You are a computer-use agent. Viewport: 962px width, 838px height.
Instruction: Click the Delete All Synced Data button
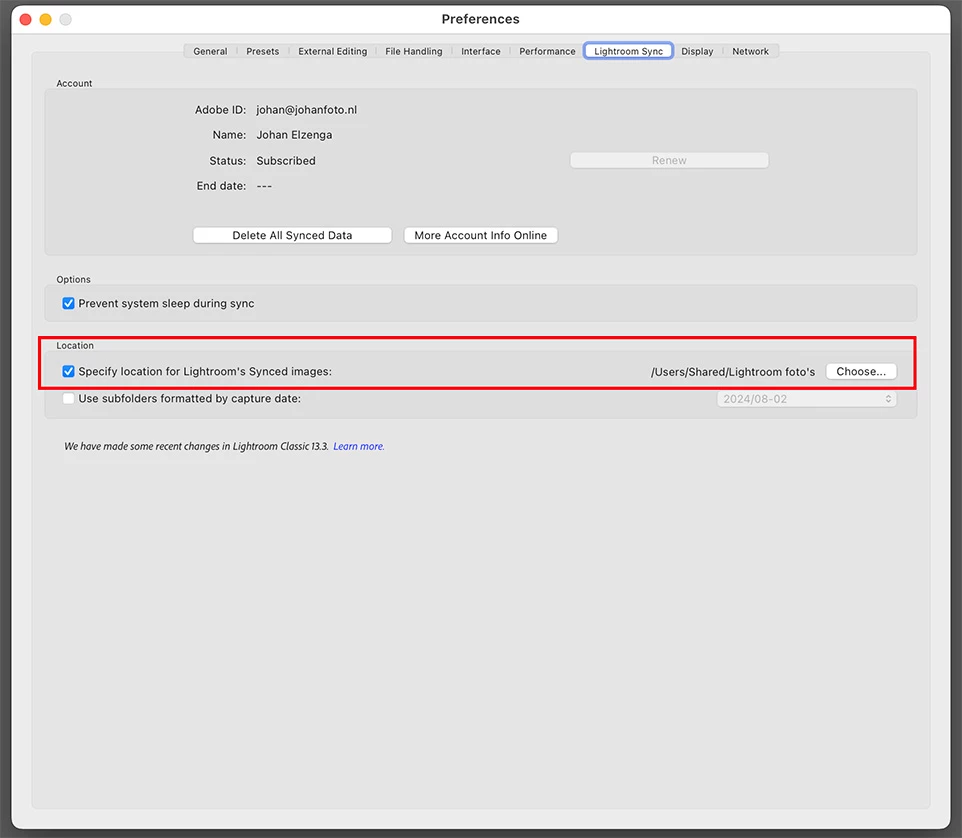click(x=292, y=236)
